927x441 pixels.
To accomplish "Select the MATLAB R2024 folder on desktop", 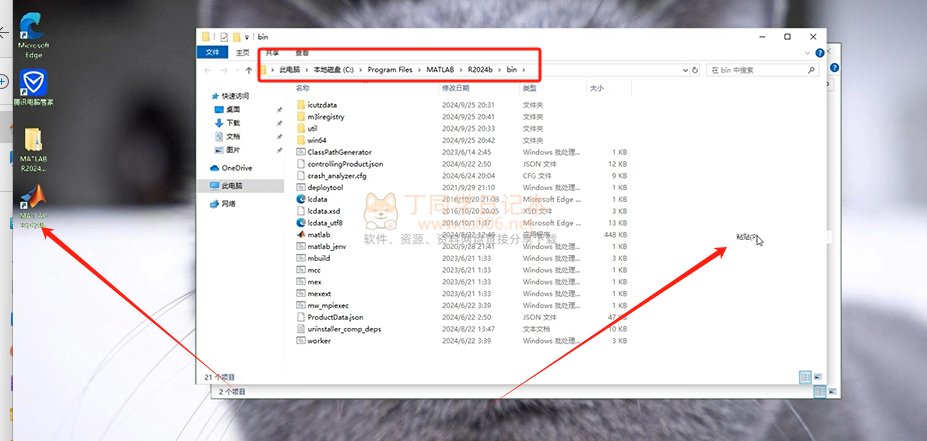I will point(33,149).
